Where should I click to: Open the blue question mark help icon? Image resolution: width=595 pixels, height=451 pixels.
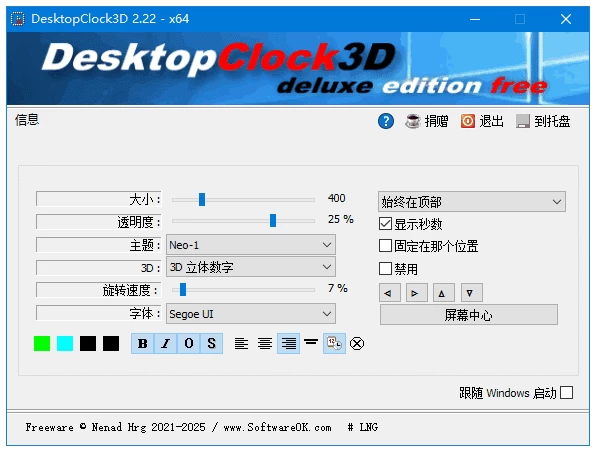point(386,121)
